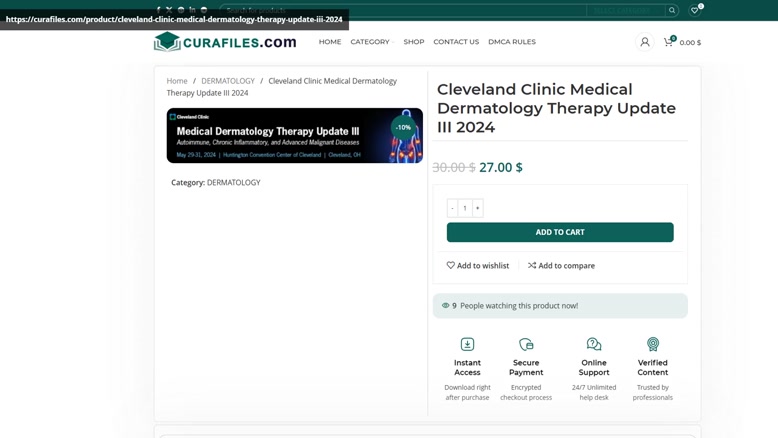
Task: Click the CURAFILES.com logo
Action: (225, 42)
